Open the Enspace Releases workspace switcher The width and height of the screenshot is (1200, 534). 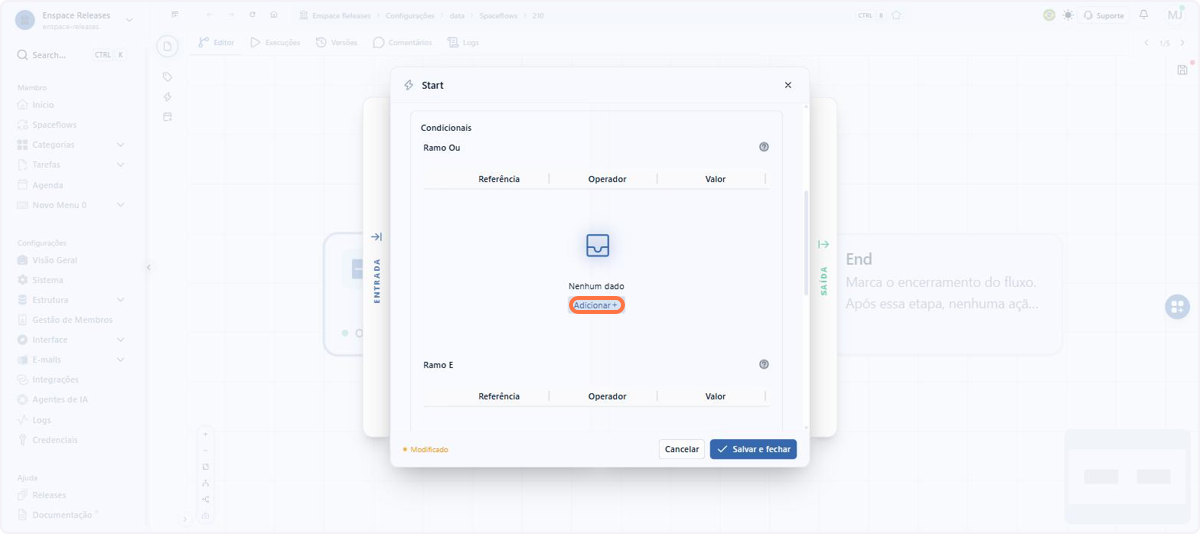(75, 20)
